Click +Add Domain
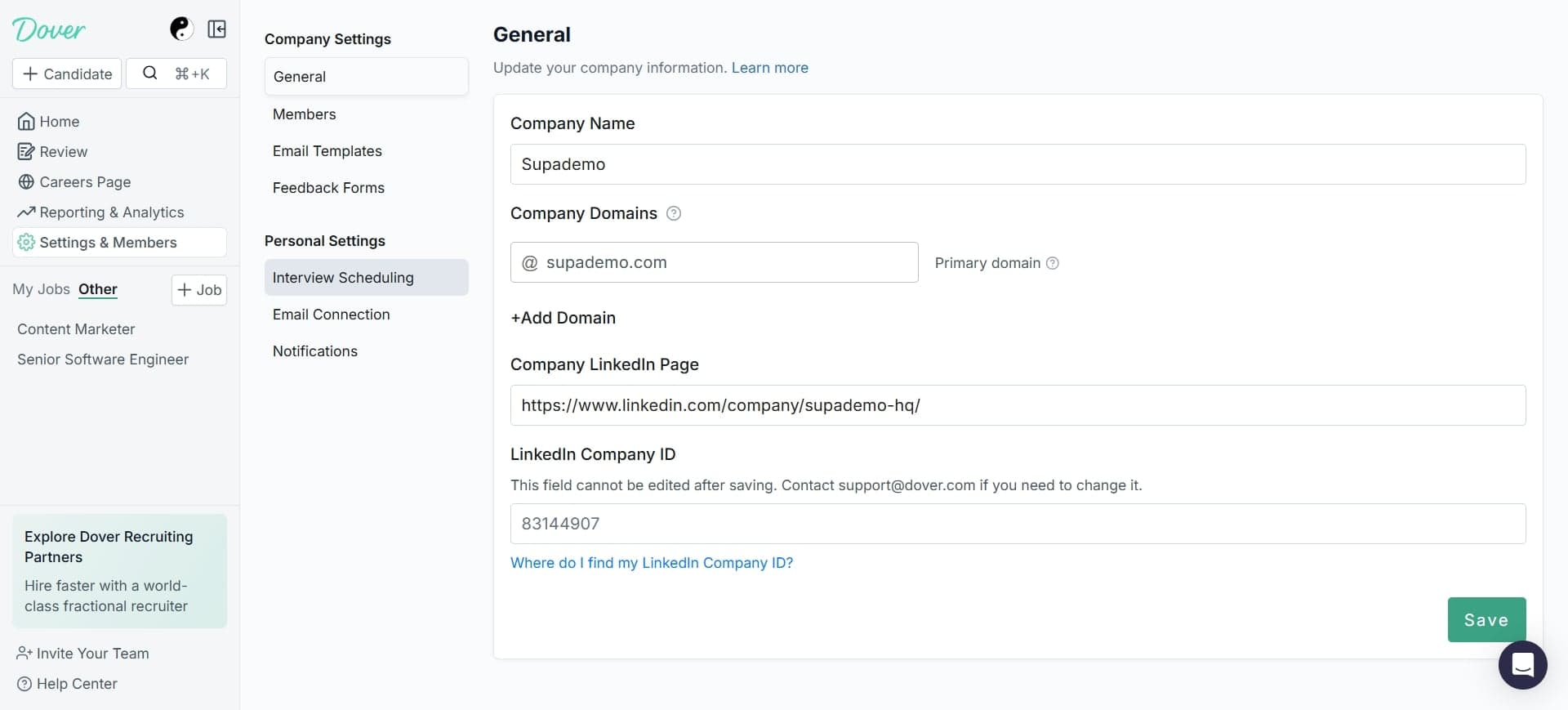Image resolution: width=1568 pixels, height=710 pixels. point(563,318)
